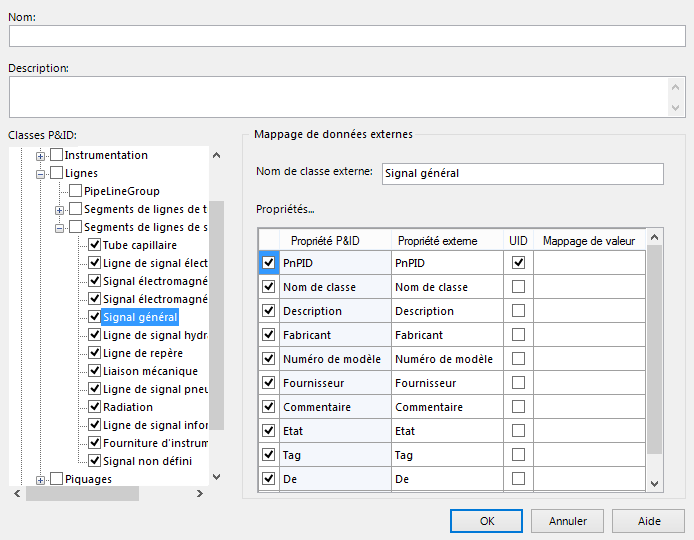Image resolution: width=694 pixels, height=540 pixels.
Task: Enable UID for the Tag property
Action: (518, 455)
